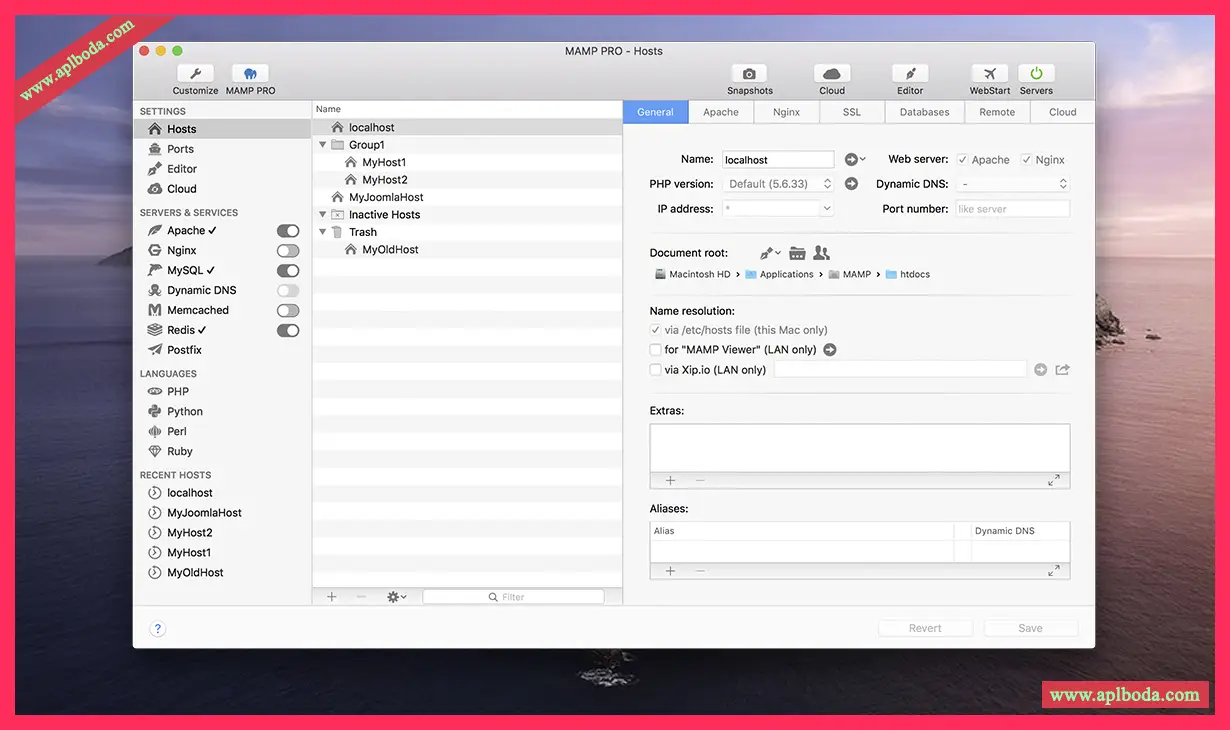Open the SSL tab

[851, 112]
